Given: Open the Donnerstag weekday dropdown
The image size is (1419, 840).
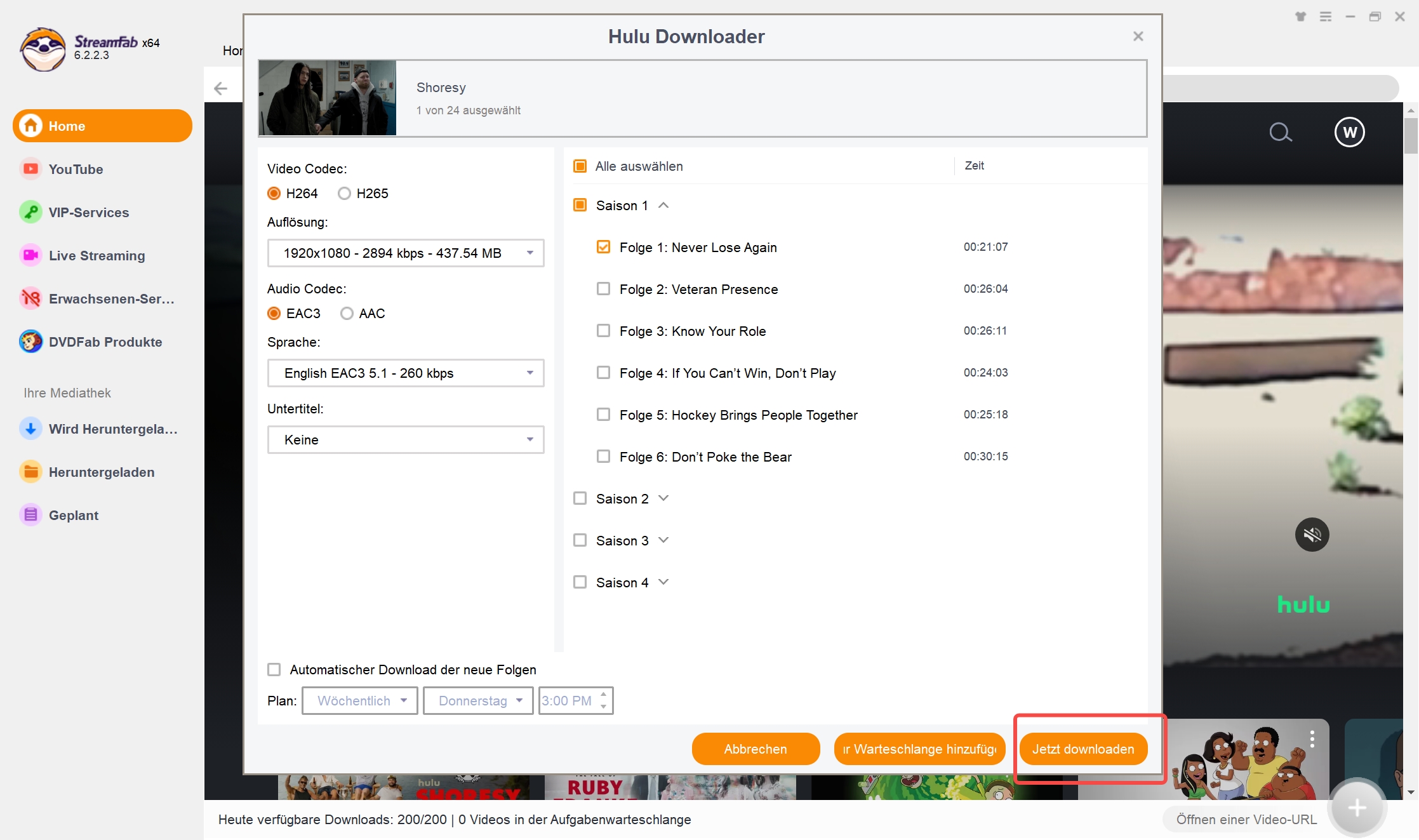Looking at the screenshot, I should click(478, 700).
